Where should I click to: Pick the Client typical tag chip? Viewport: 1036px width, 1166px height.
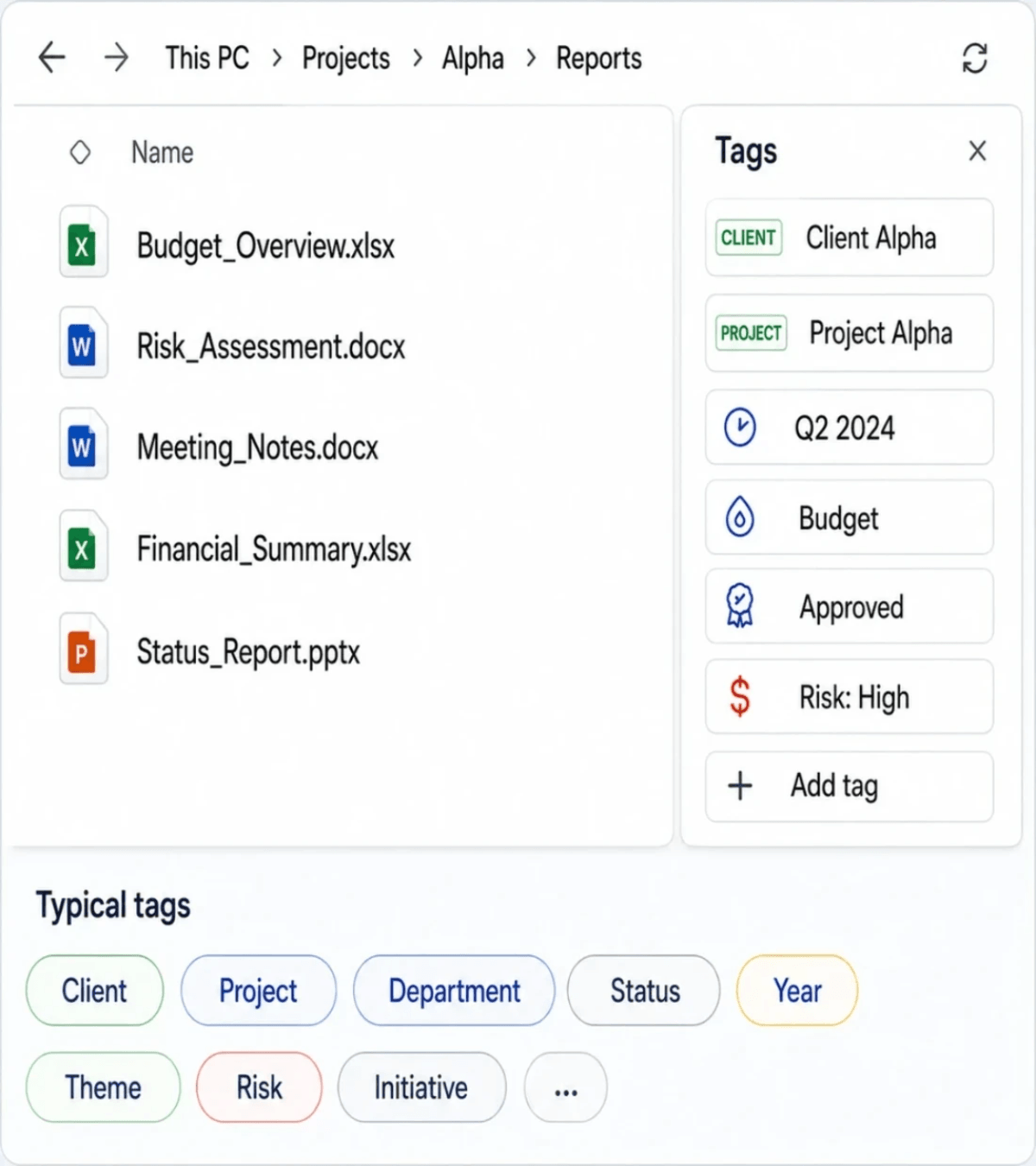point(95,991)
